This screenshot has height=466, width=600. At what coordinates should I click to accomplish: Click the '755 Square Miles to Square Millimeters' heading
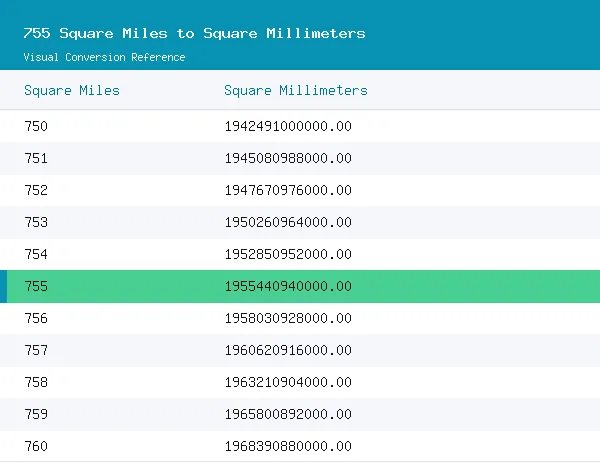pos(194,33)
